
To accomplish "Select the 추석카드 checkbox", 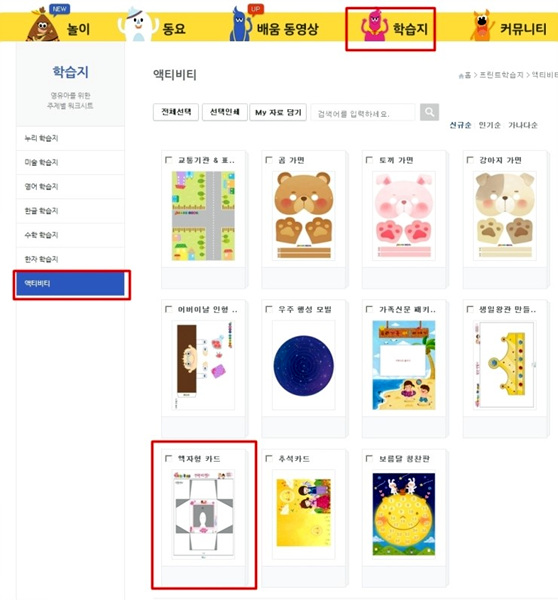I will 269,458.
